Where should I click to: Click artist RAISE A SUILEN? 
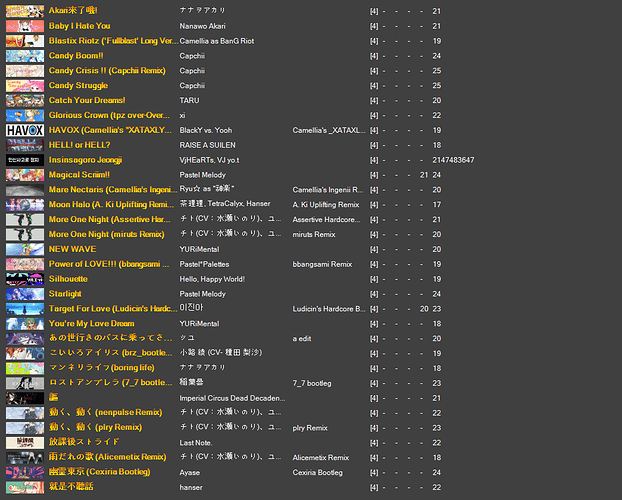tap(207, 145)
